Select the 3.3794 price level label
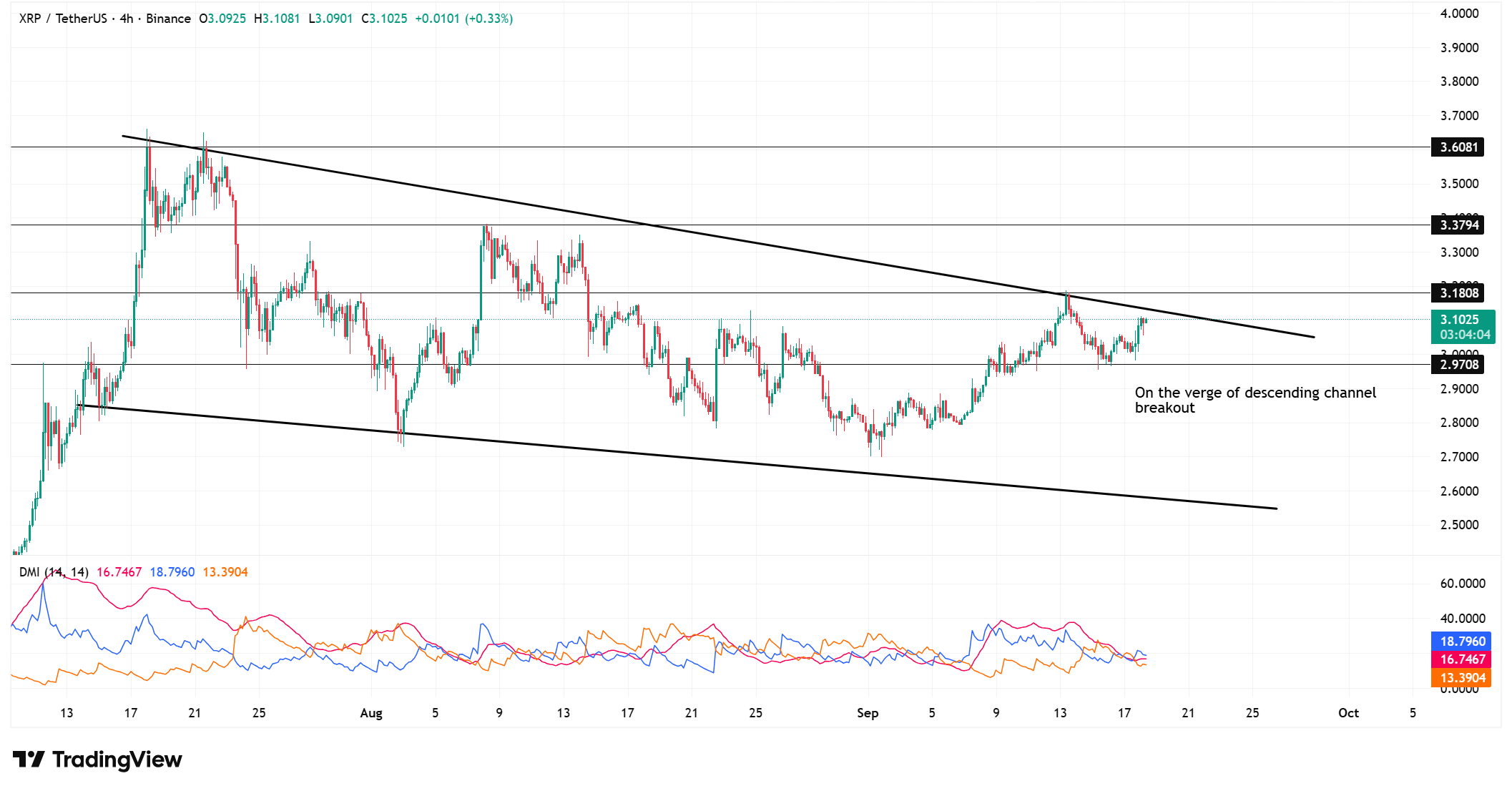The width and height of the screenshot is (1512, 791). point(1458,225)
